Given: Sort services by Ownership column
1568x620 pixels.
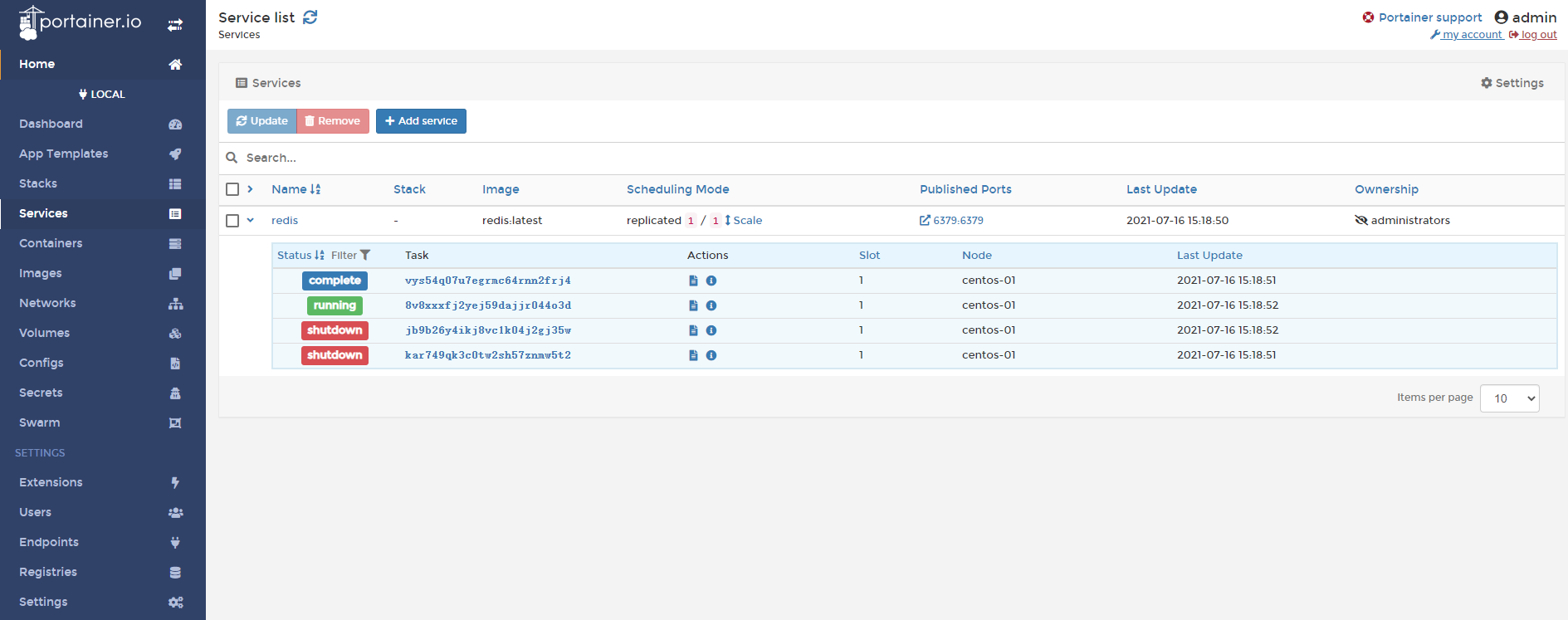Looking at the screenshot, I should (x=1386, y=189).
